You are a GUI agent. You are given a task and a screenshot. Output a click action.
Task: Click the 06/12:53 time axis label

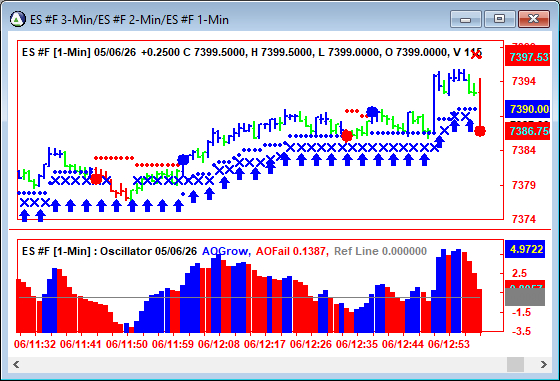tap(449, 344)
